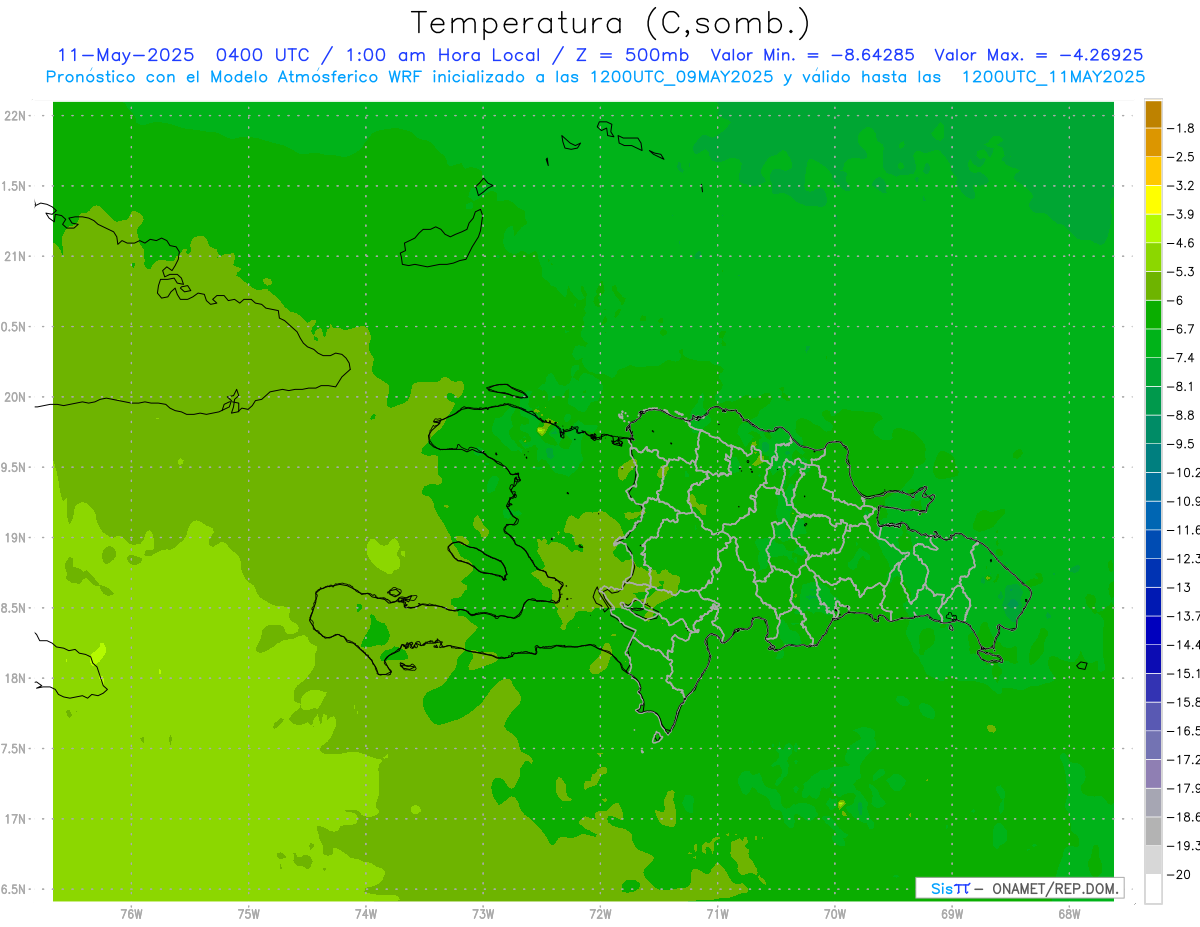Viewport: 1200px width, 927px height.
Task: Click the '75W' longitude axis label
Action: pos(249,913)
